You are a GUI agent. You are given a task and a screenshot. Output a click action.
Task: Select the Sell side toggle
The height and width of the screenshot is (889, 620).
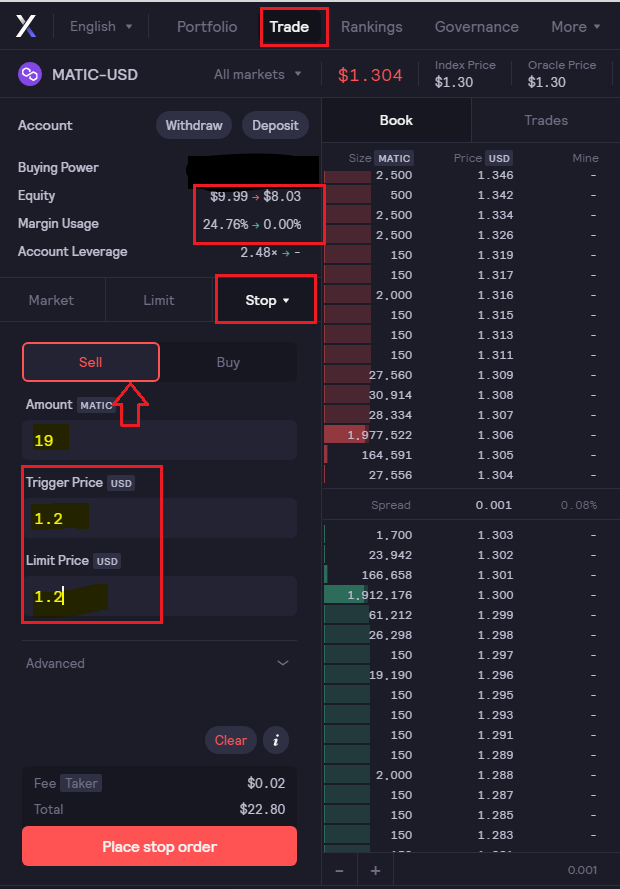click(x=91, y=362)
